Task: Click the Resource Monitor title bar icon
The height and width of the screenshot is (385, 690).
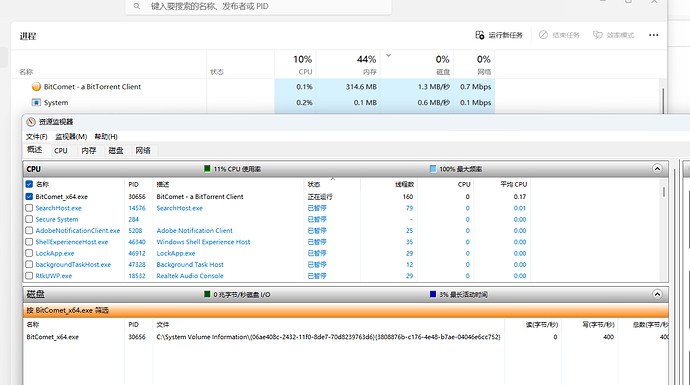Action: 31,122
